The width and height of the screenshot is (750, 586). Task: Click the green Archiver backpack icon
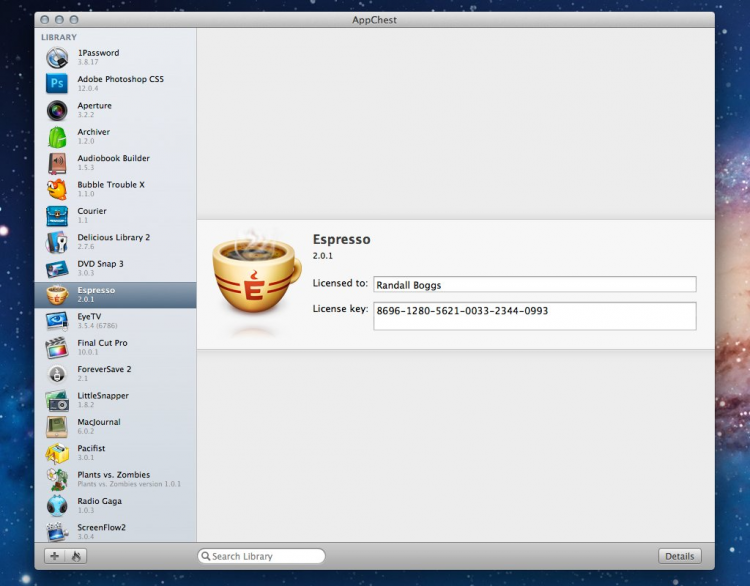tap(57, 137)
